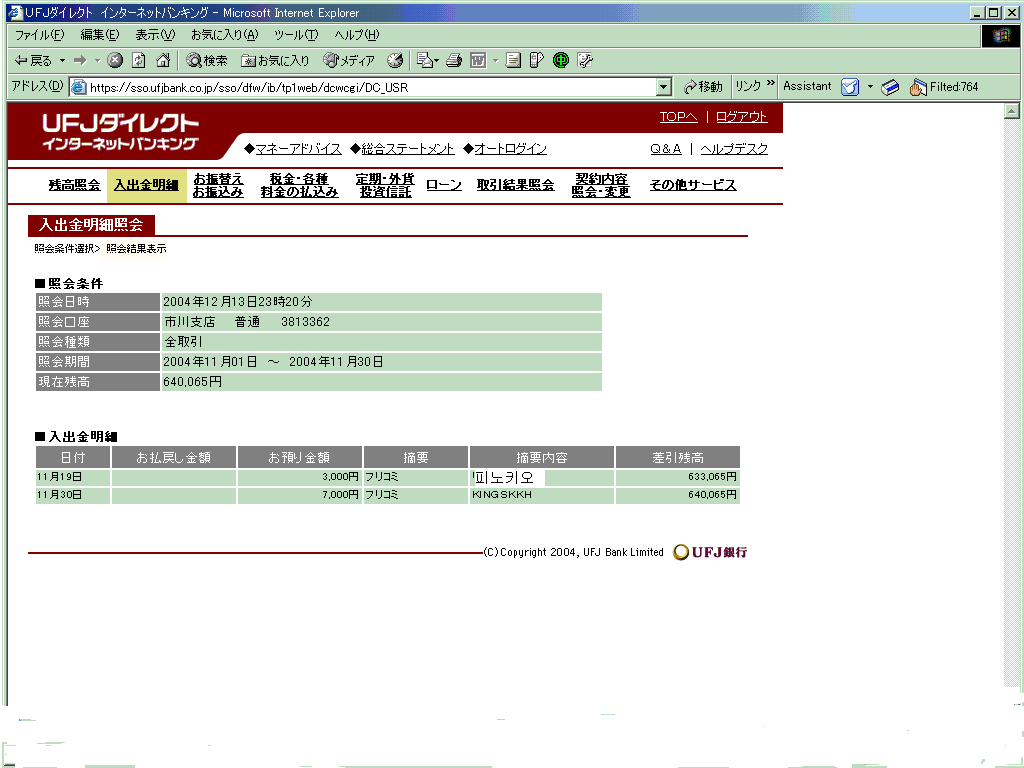This screenshot has width=1024, height=768.
Task: Open the History toolbar icon
Action: click(395, 61)
